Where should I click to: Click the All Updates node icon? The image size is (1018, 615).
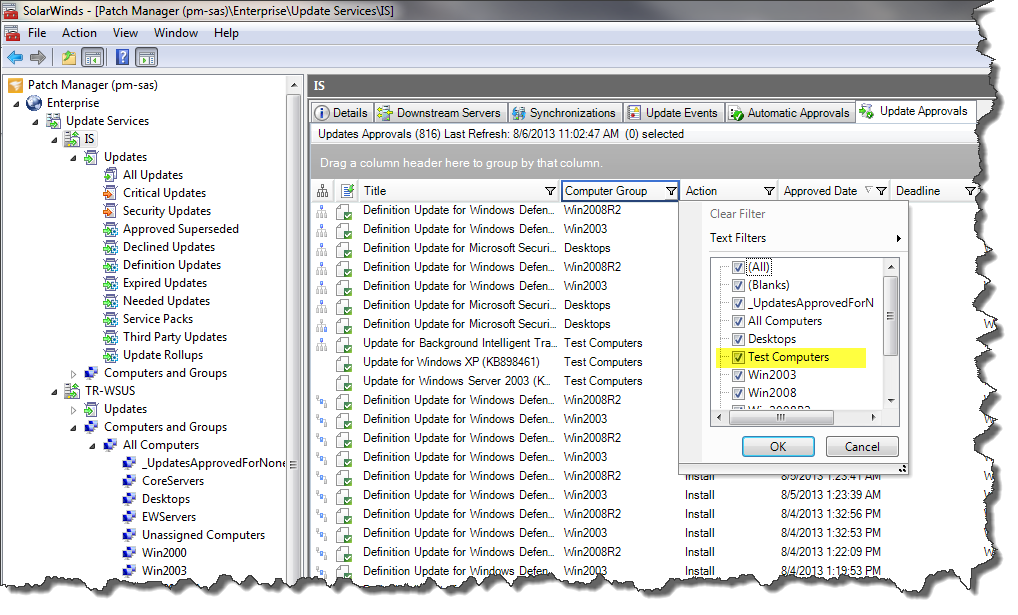point(110,175)
